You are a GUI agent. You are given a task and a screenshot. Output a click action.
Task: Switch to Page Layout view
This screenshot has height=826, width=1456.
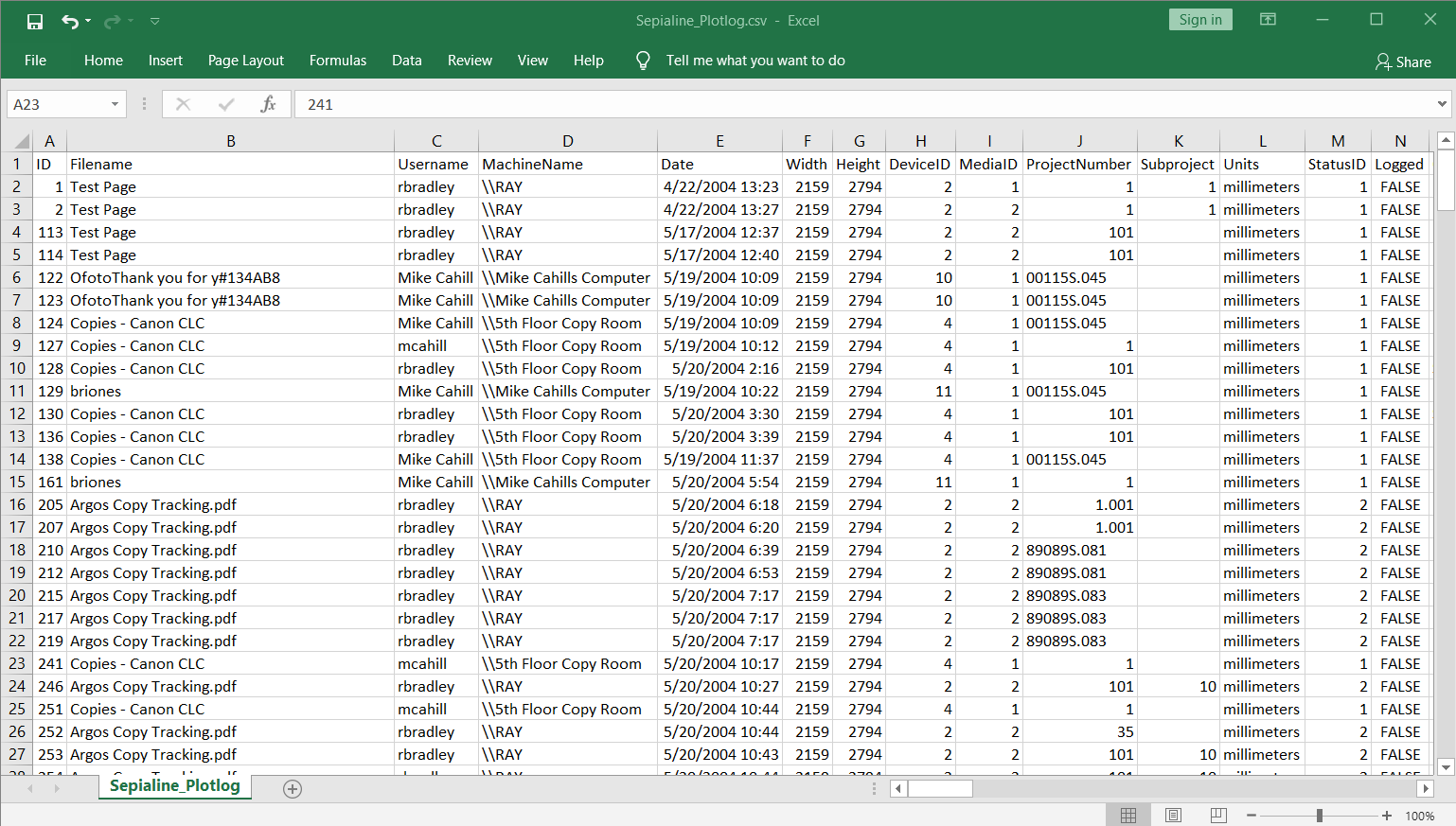(x=1173, y=816)
